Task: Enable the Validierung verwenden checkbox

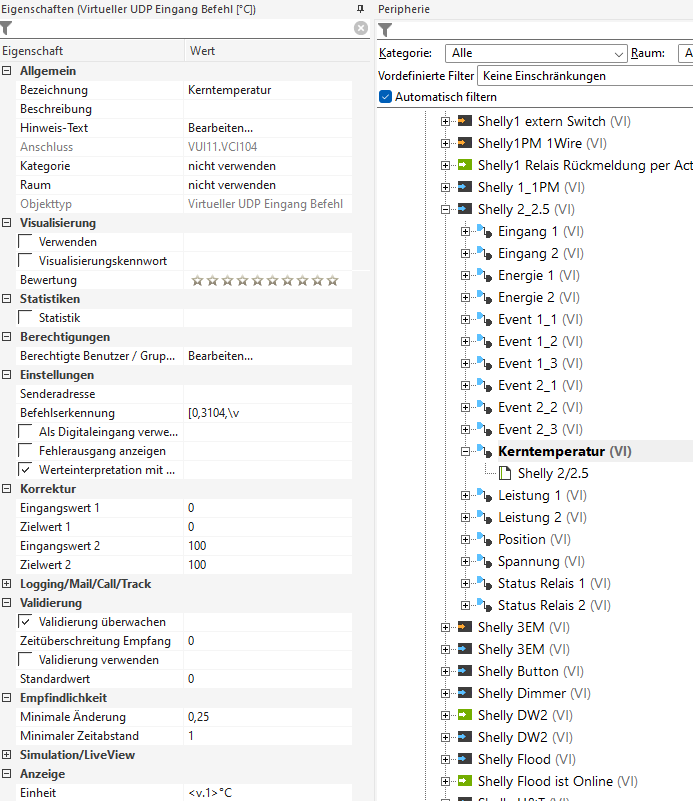Action: (x=26, y=659)
